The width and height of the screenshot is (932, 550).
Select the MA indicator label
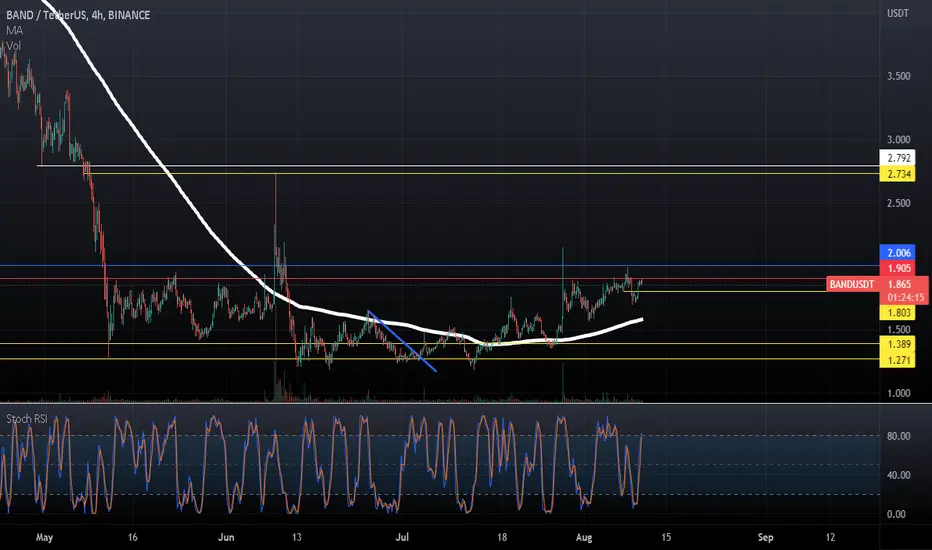tap(14, 30)
